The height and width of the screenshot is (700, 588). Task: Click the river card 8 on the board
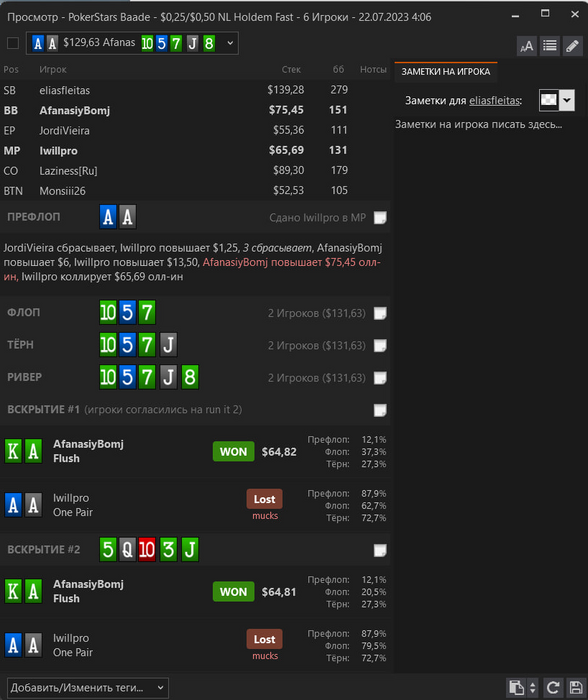coord(190,377)
